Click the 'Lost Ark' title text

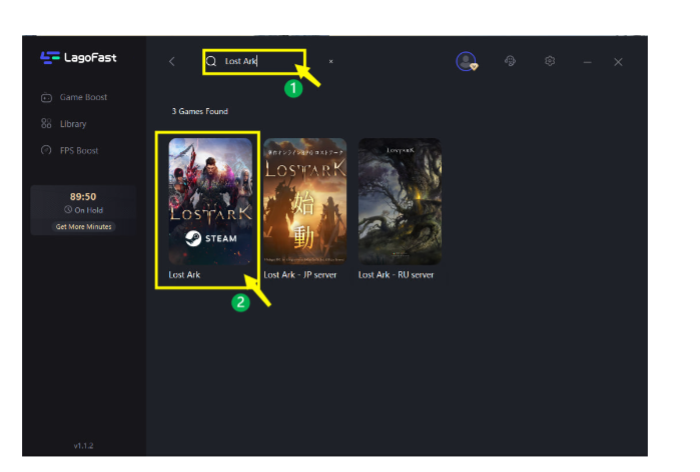click(184, 275)
